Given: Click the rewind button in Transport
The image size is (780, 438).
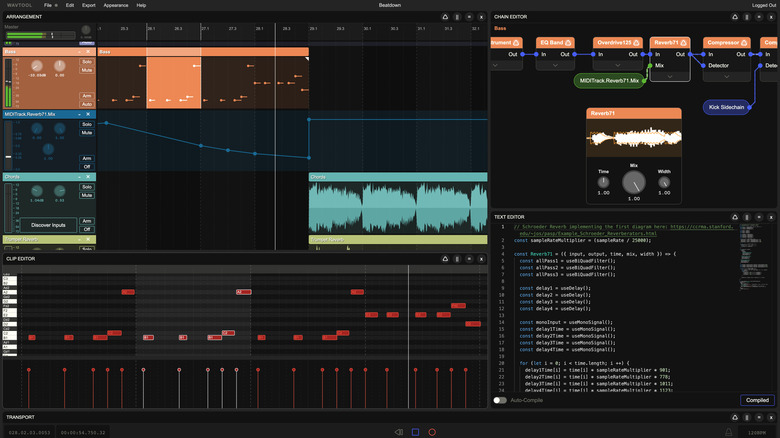Looking at the screenshot, I should click(x=398, y=432).
